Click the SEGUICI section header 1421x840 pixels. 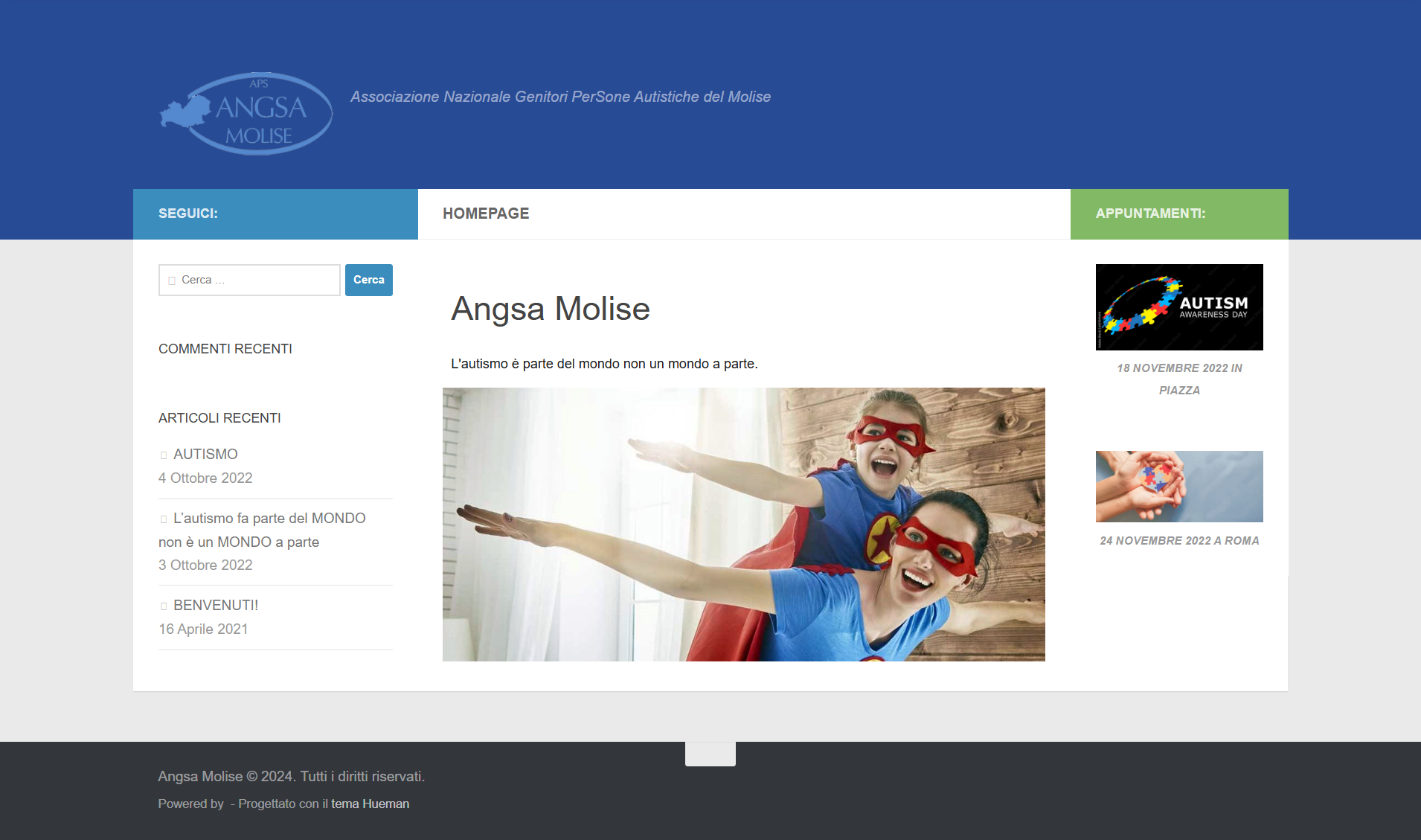(x=187, y=214)
